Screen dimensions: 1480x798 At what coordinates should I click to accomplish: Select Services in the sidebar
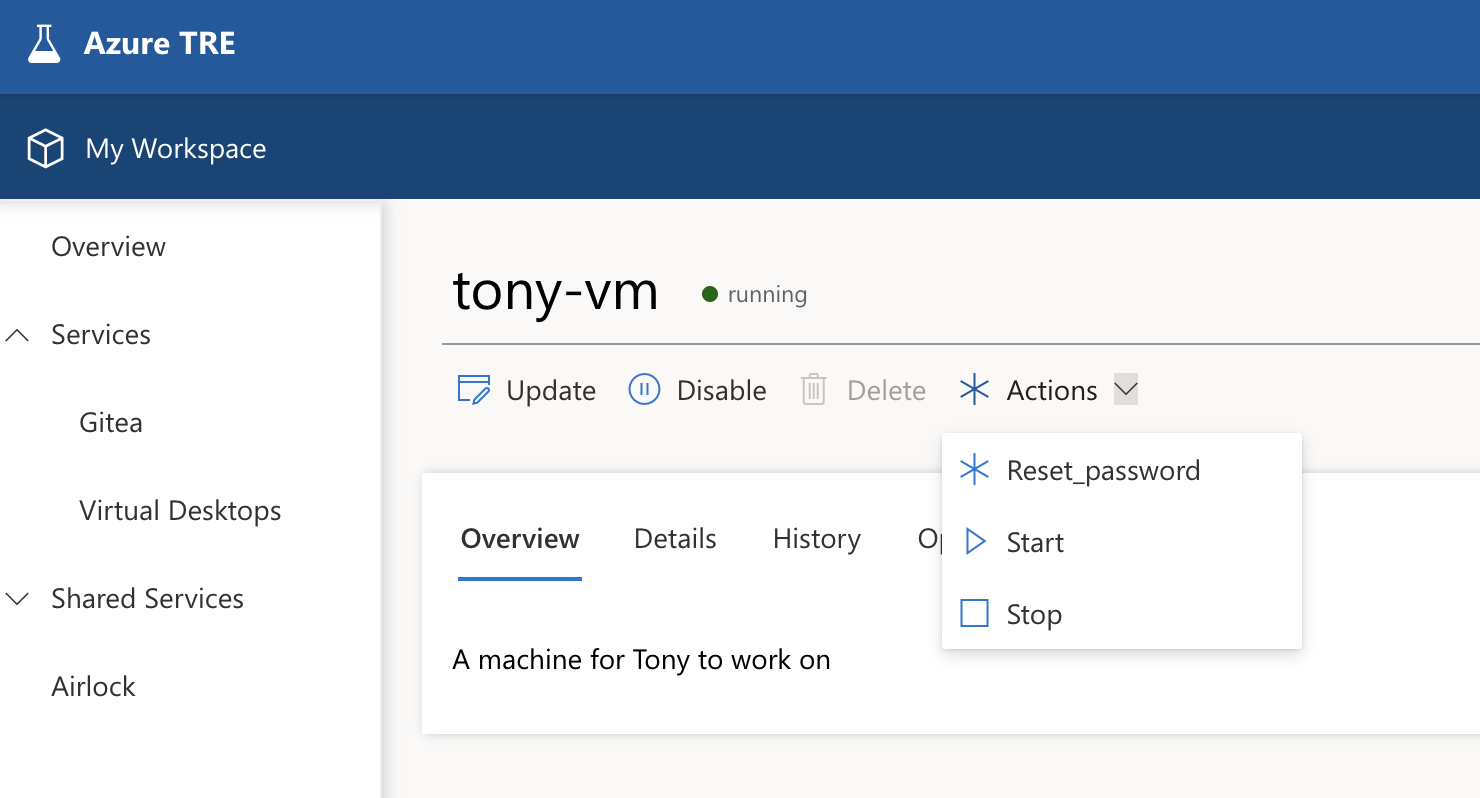tap(101, 335)
